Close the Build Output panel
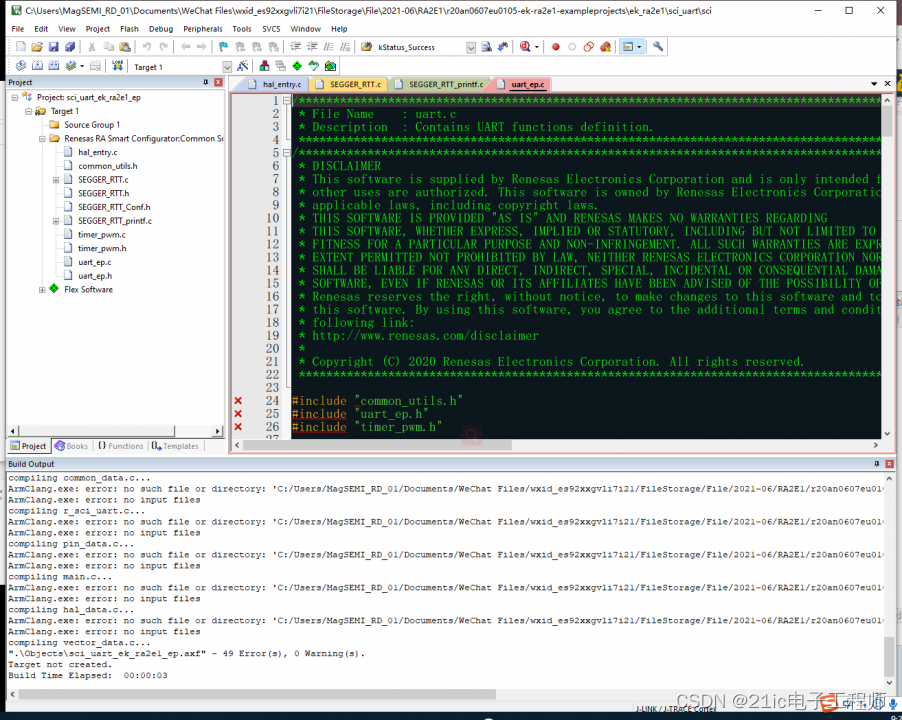Image resolution: width=902 pixels, height=720 pixels. point(889,464)
